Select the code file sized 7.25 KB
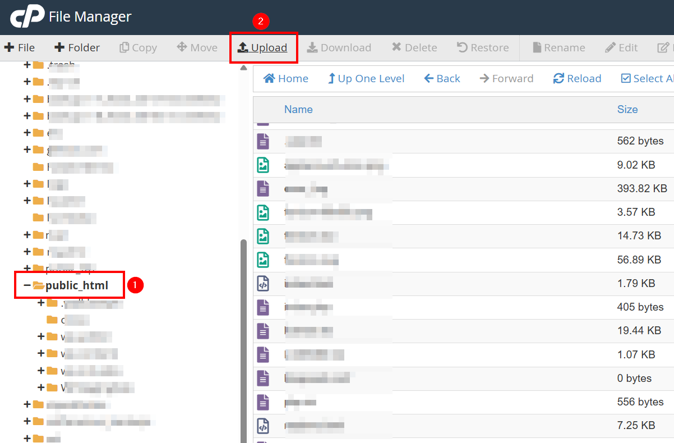 (x=463, y=426)
